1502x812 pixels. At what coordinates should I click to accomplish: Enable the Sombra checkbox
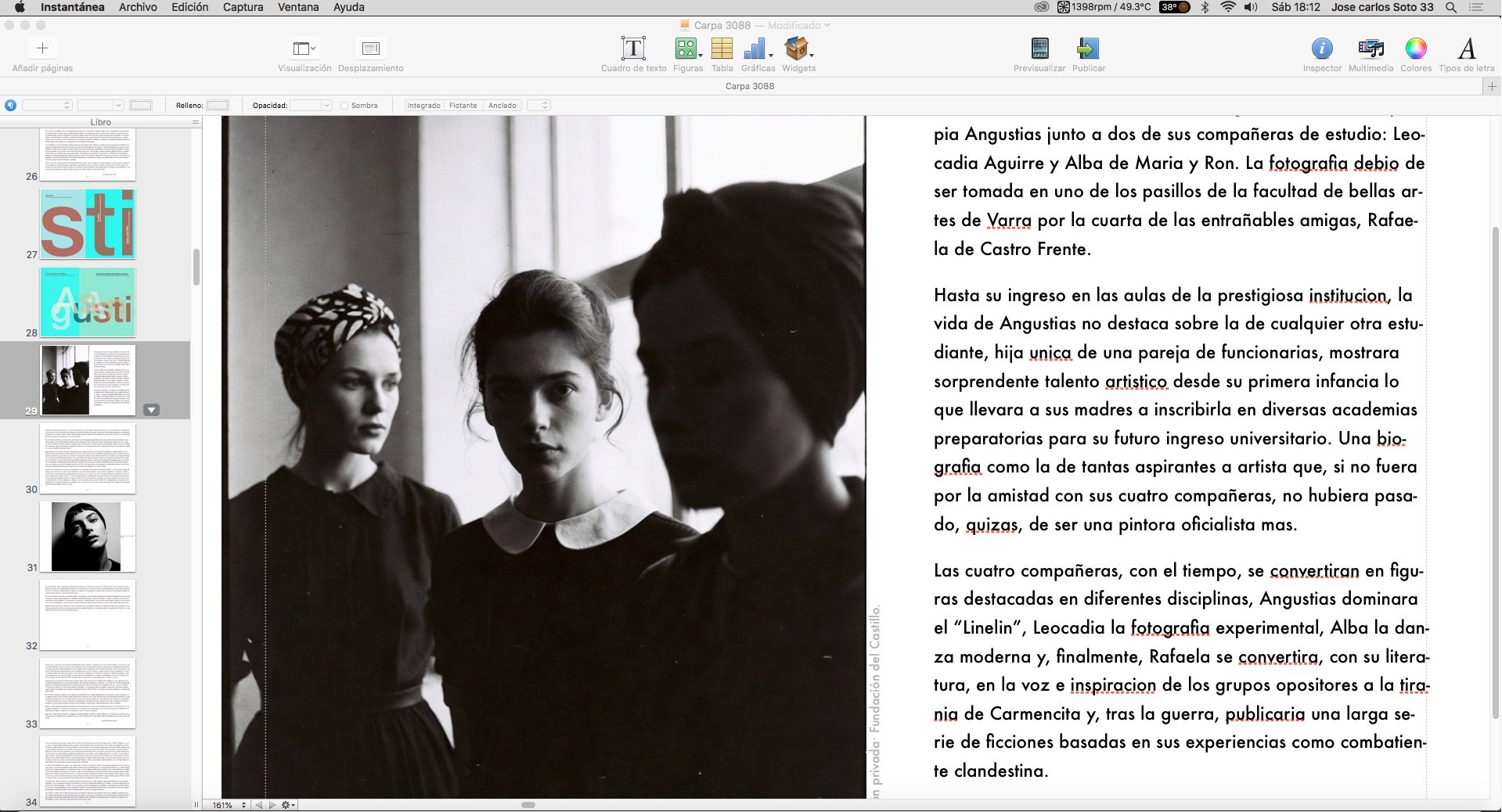point(344,106)
